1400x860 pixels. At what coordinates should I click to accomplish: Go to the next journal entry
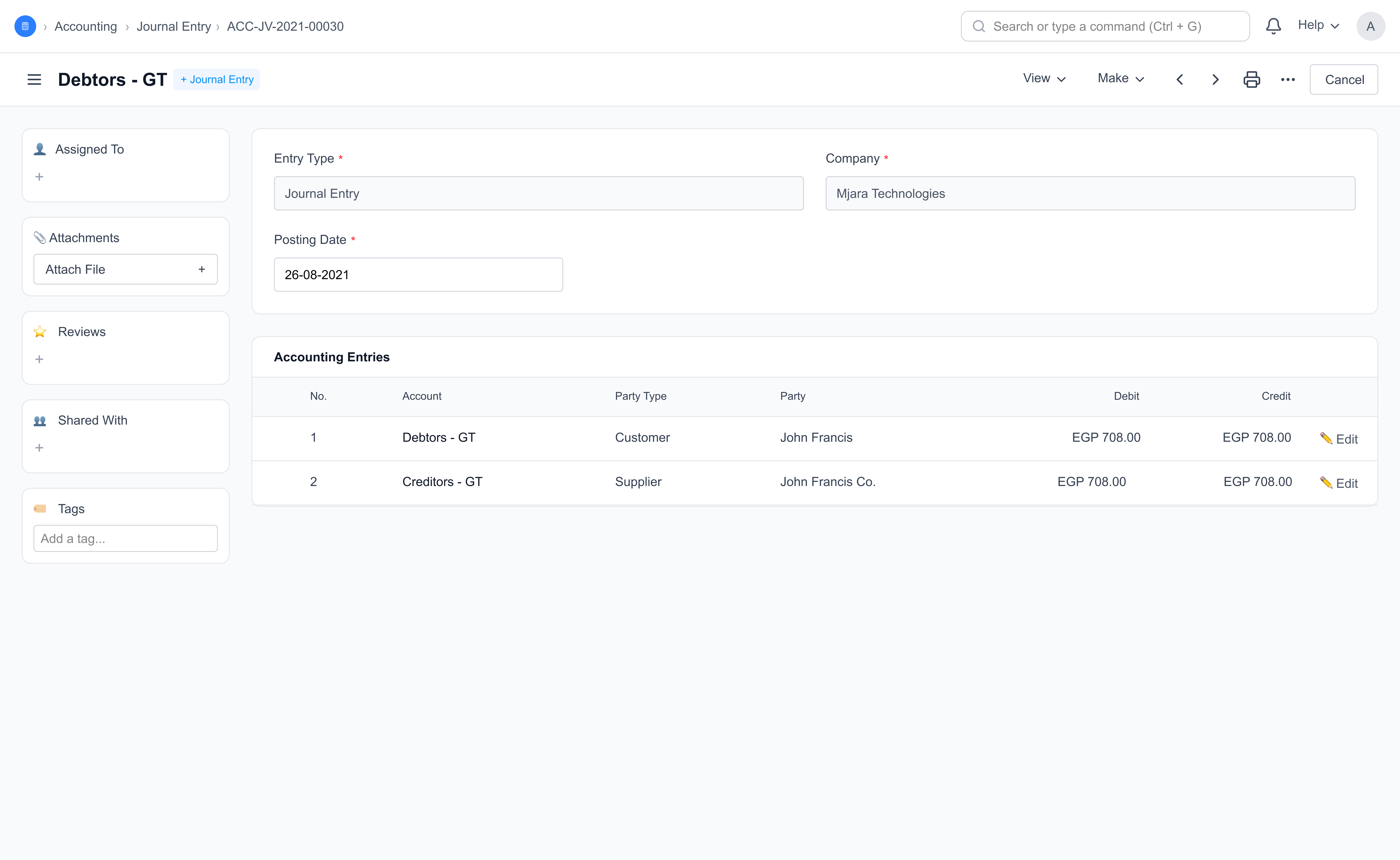pyautogui.click(x=1215, y=80)
